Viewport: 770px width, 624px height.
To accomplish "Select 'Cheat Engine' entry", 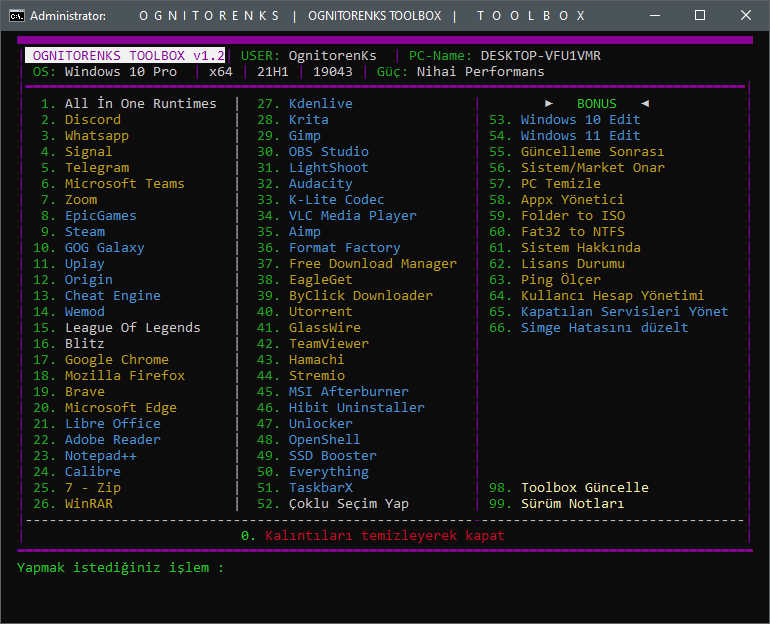I will [112, 296].
